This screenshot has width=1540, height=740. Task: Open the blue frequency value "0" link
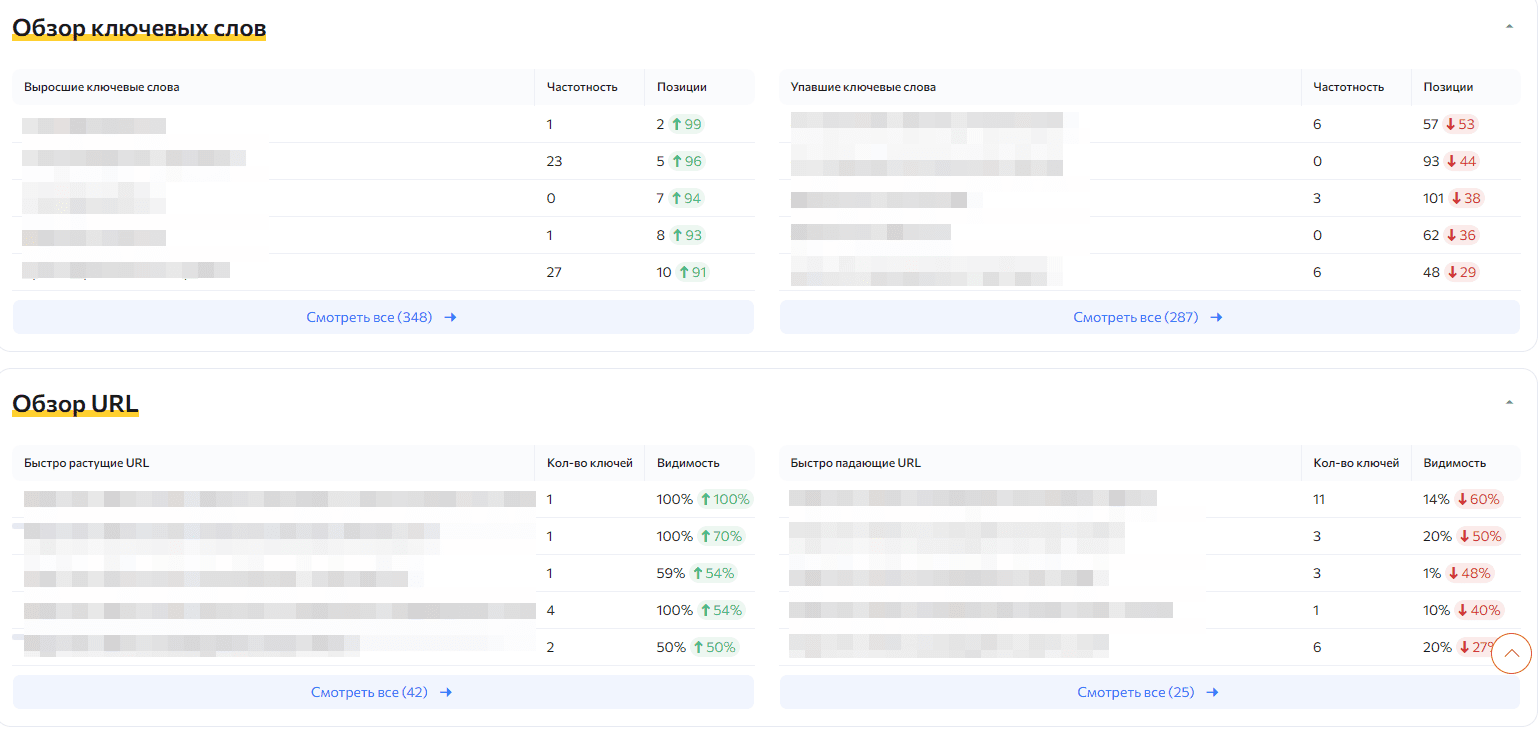tap(550, 197)
